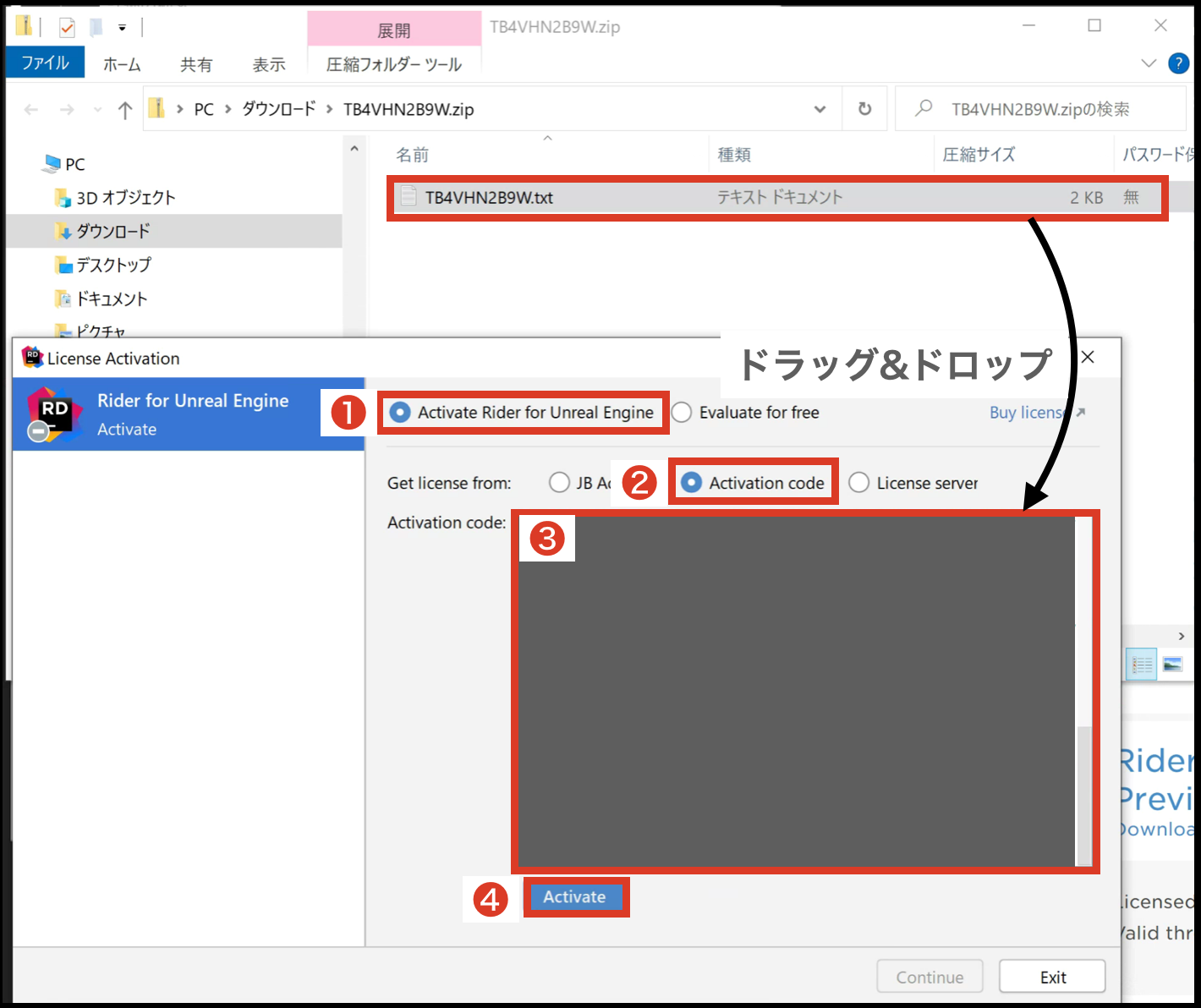Click the text document file icon
This screenshot has width=1201, height=1008.
pyautogui.click(x=409, y=197)
